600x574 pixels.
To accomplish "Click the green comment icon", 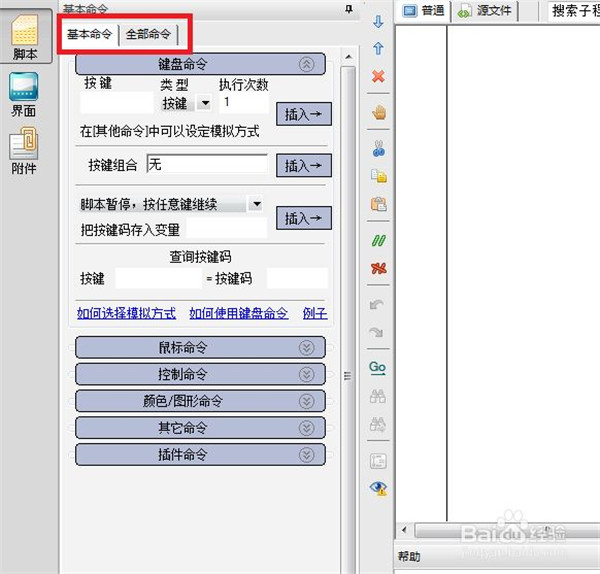I will click(378, 240).
